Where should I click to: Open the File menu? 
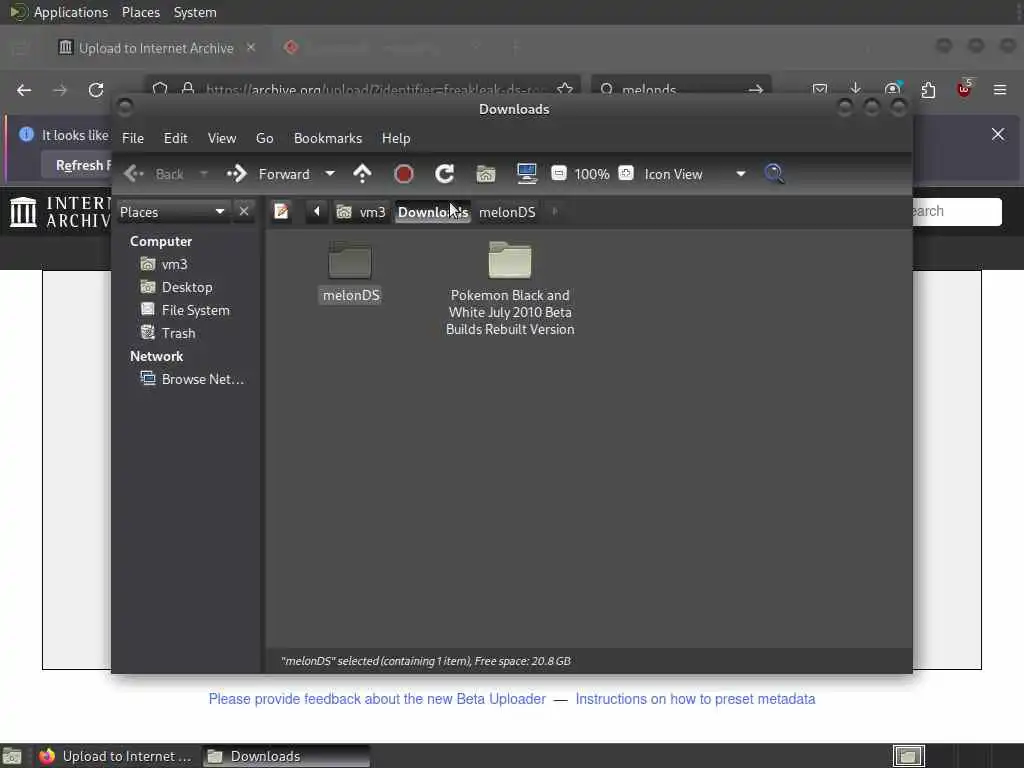[x=133, y=138]
